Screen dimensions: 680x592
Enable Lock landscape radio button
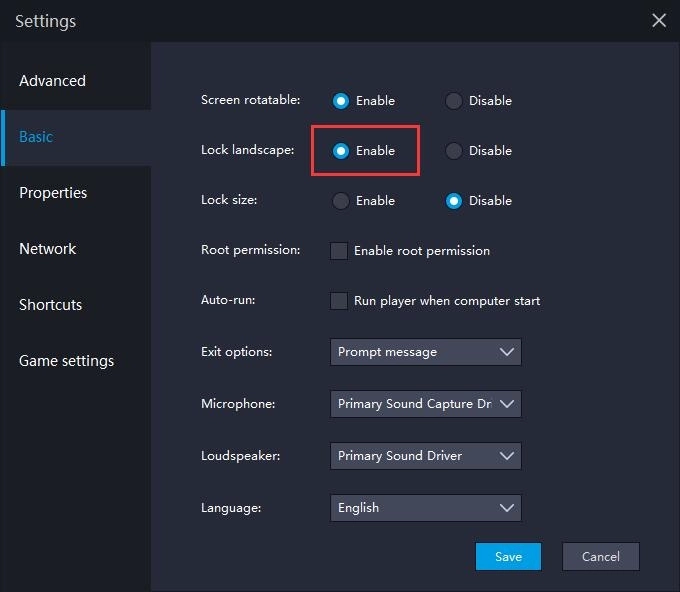[x=341, y=151]
